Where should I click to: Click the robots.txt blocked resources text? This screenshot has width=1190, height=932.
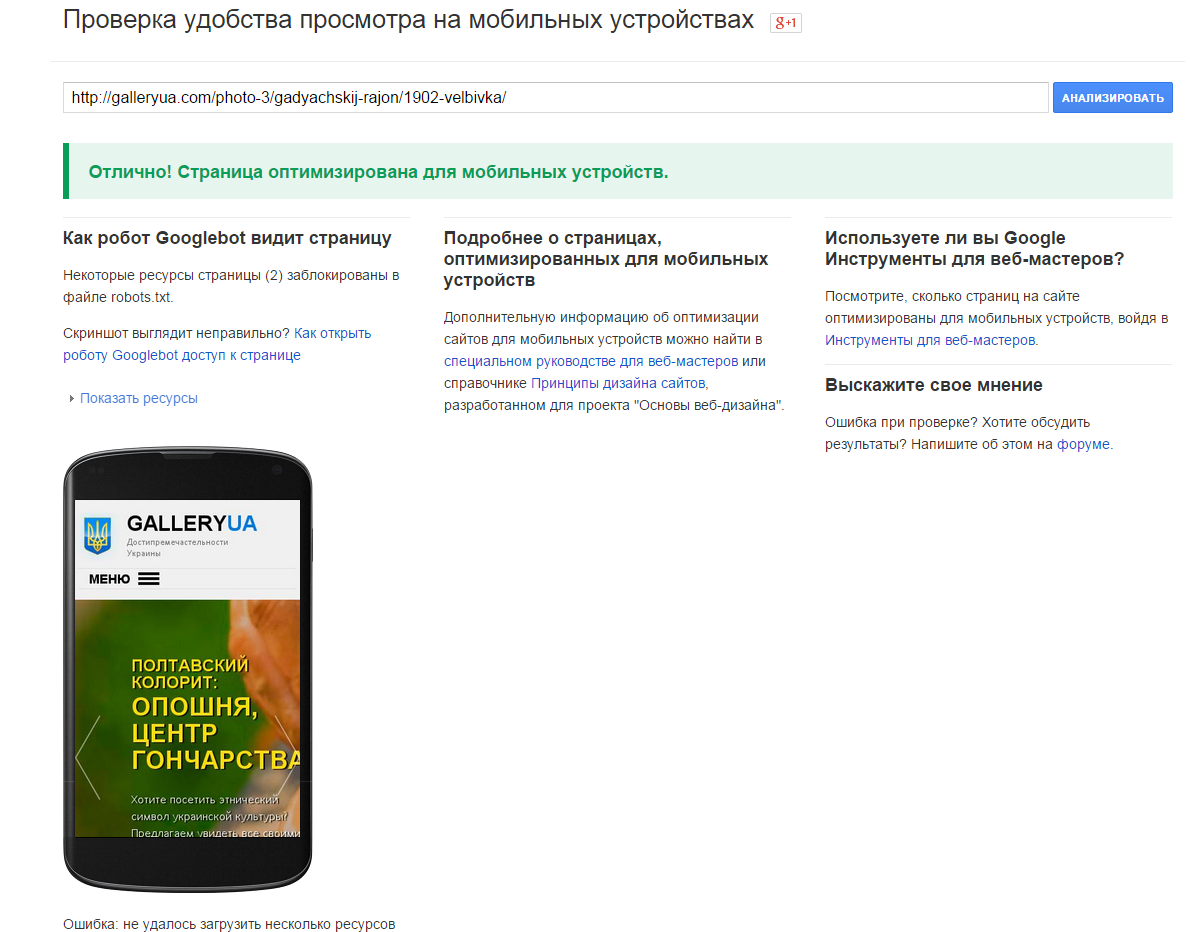pyautogui.click(x=231, y=286)
